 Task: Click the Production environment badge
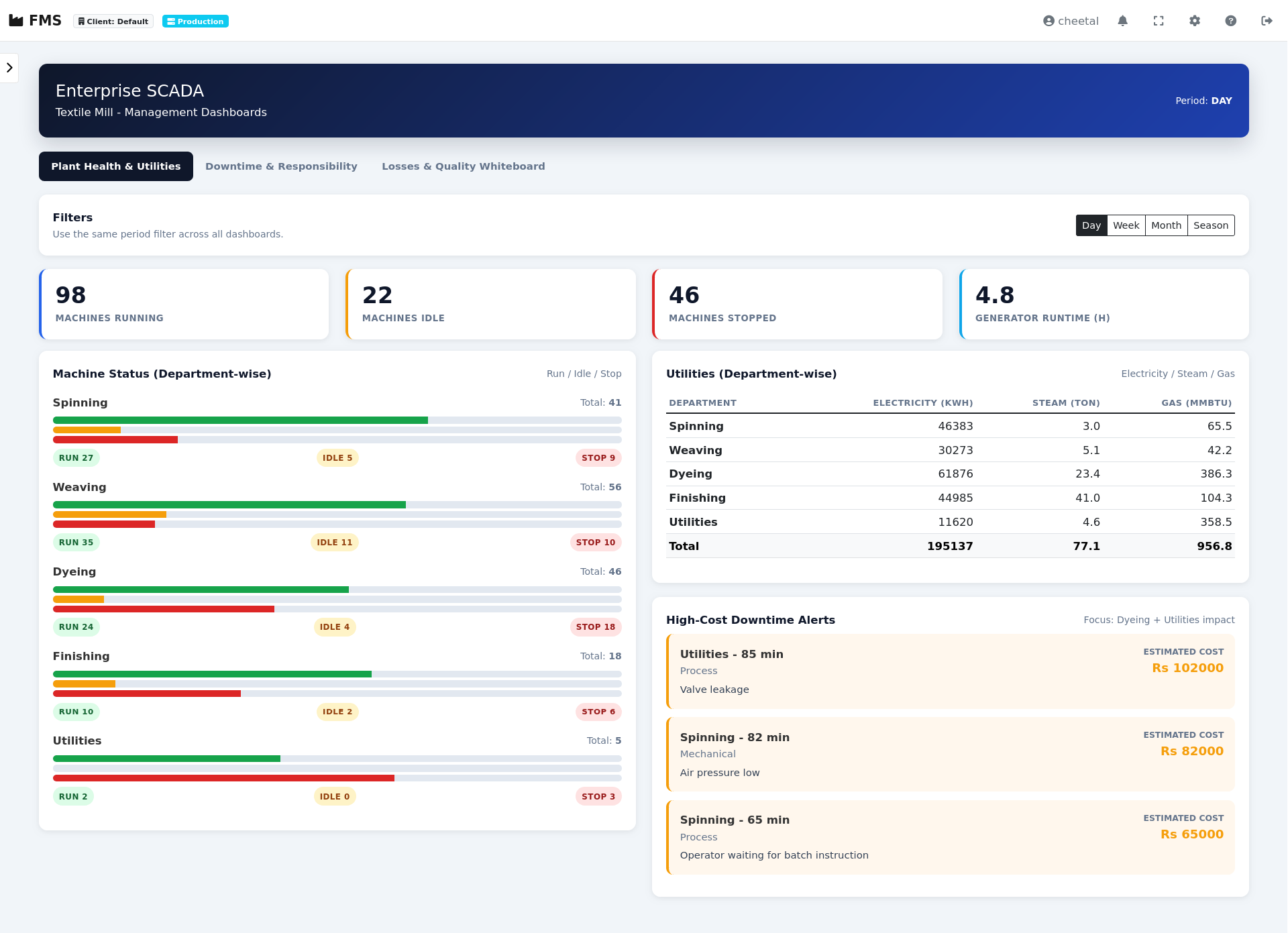[195, 21]
